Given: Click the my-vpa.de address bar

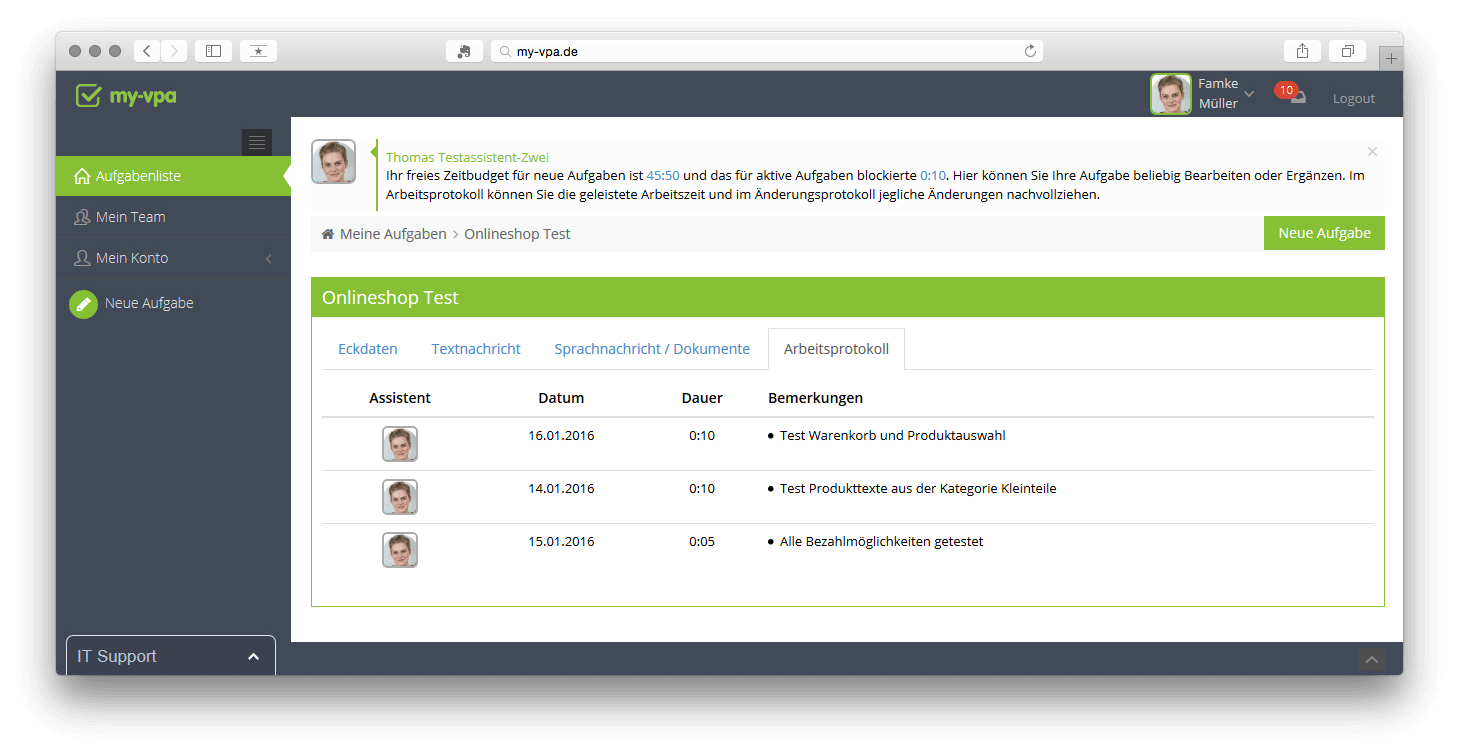Looking at the screenshot, I should (765, 51).
